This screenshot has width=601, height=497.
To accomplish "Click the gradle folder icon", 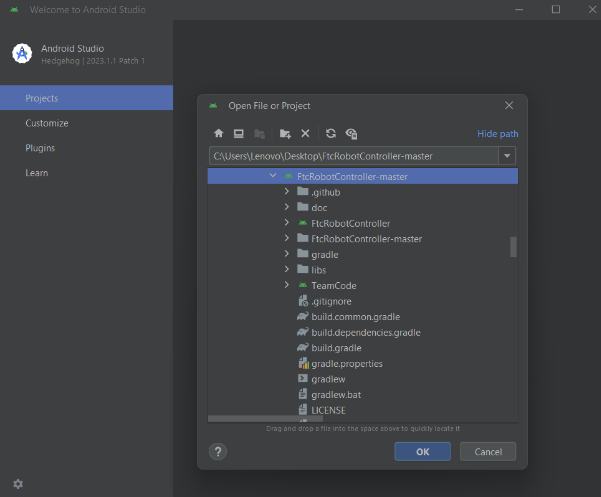I will [x=303, y=254].
